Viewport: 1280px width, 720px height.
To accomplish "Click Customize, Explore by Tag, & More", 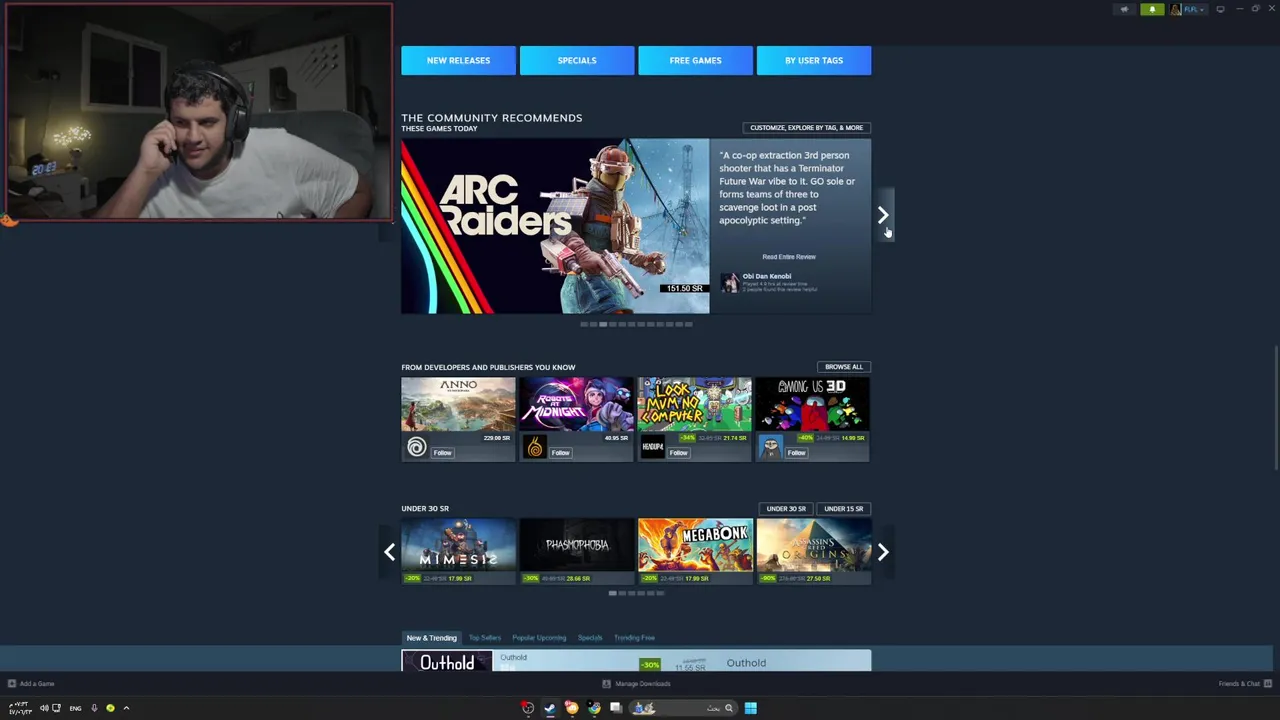I will pos(806,128).
